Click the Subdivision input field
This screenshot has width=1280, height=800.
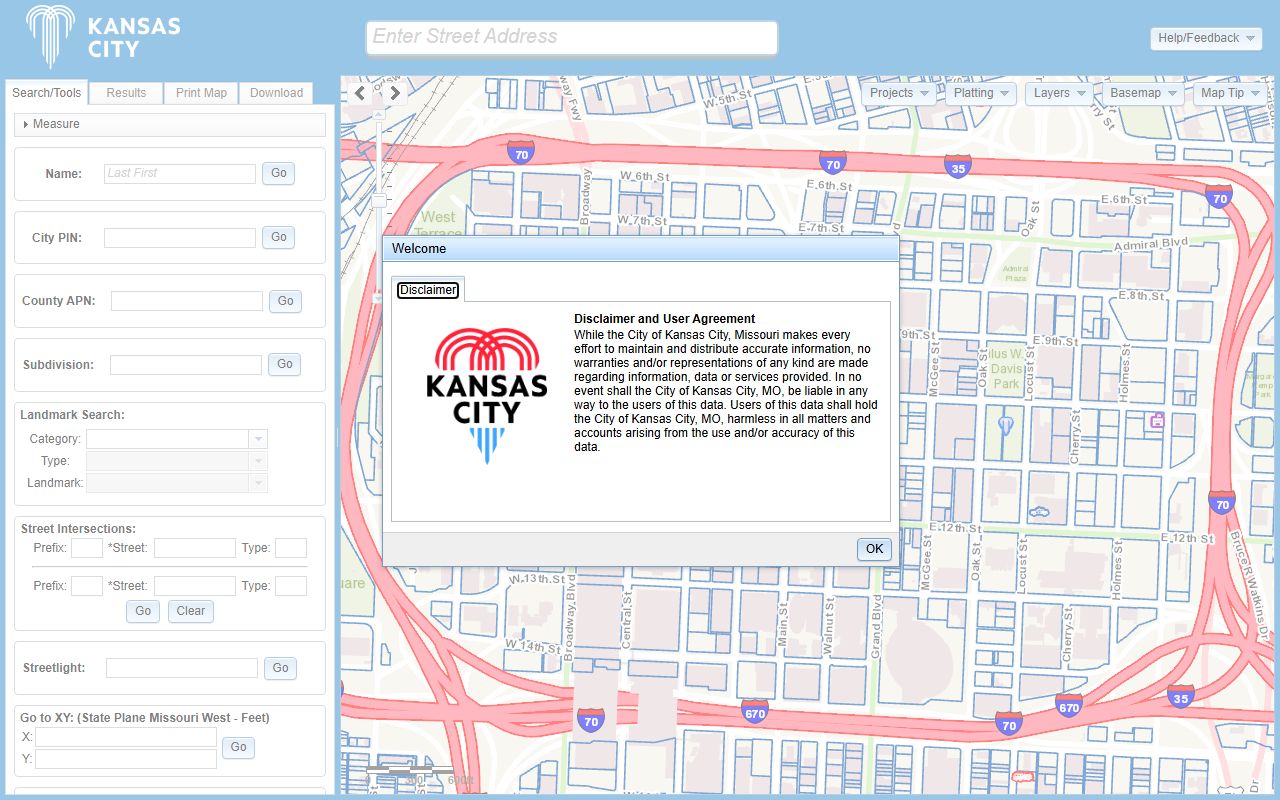pos(186,365)
